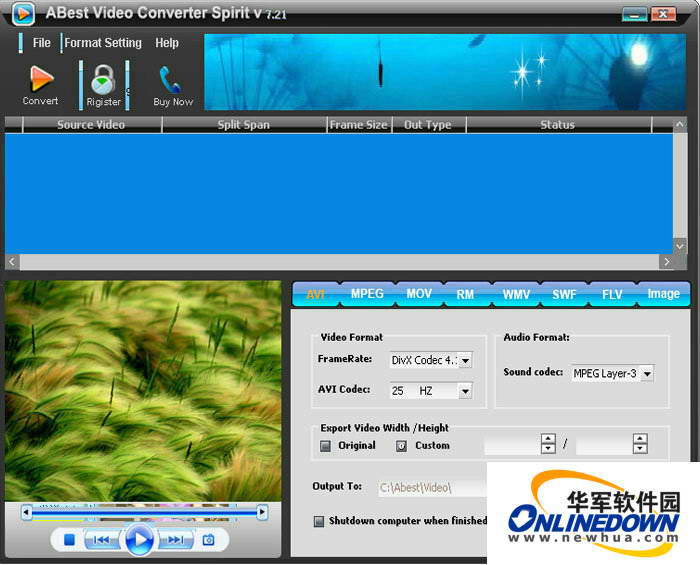This screenshot has height=565, width=700.
Task: Click the Convert play-arrow icon
Action: pyautogui.click(x=41, y=79)
